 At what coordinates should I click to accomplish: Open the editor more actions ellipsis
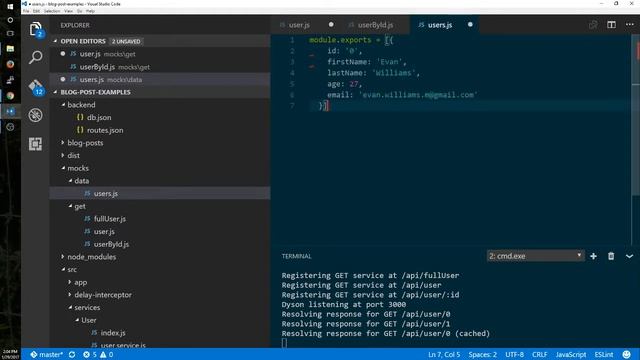(629, 25)
